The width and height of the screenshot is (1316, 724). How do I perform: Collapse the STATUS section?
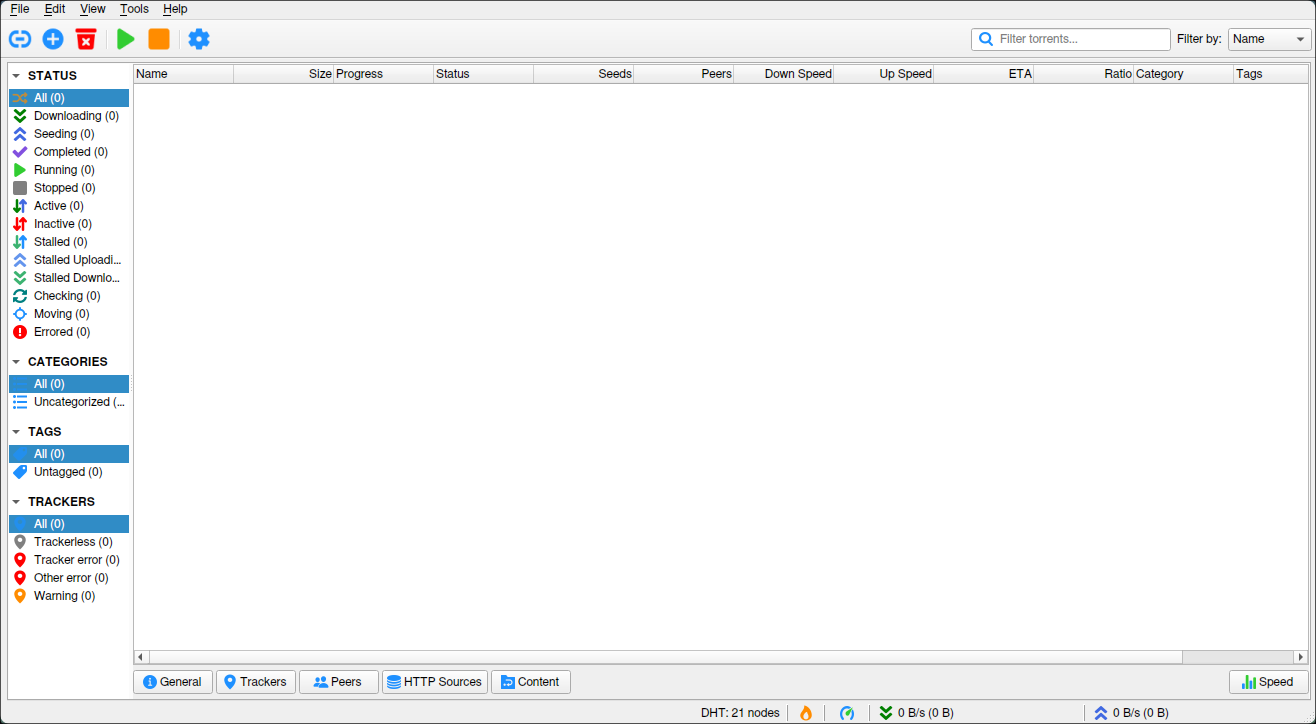coord(17,76)
